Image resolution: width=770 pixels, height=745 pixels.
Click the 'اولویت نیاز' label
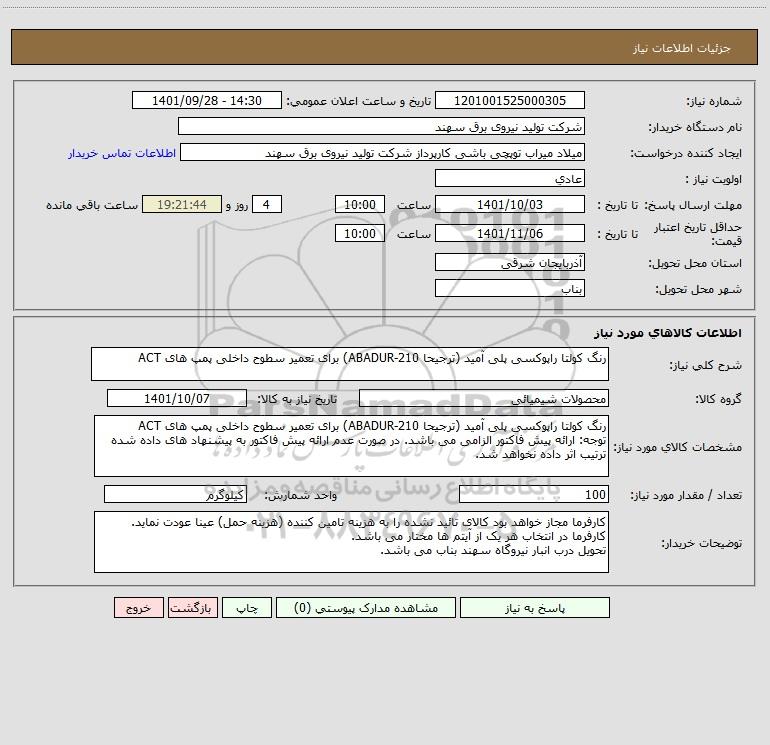pos(714,180)
